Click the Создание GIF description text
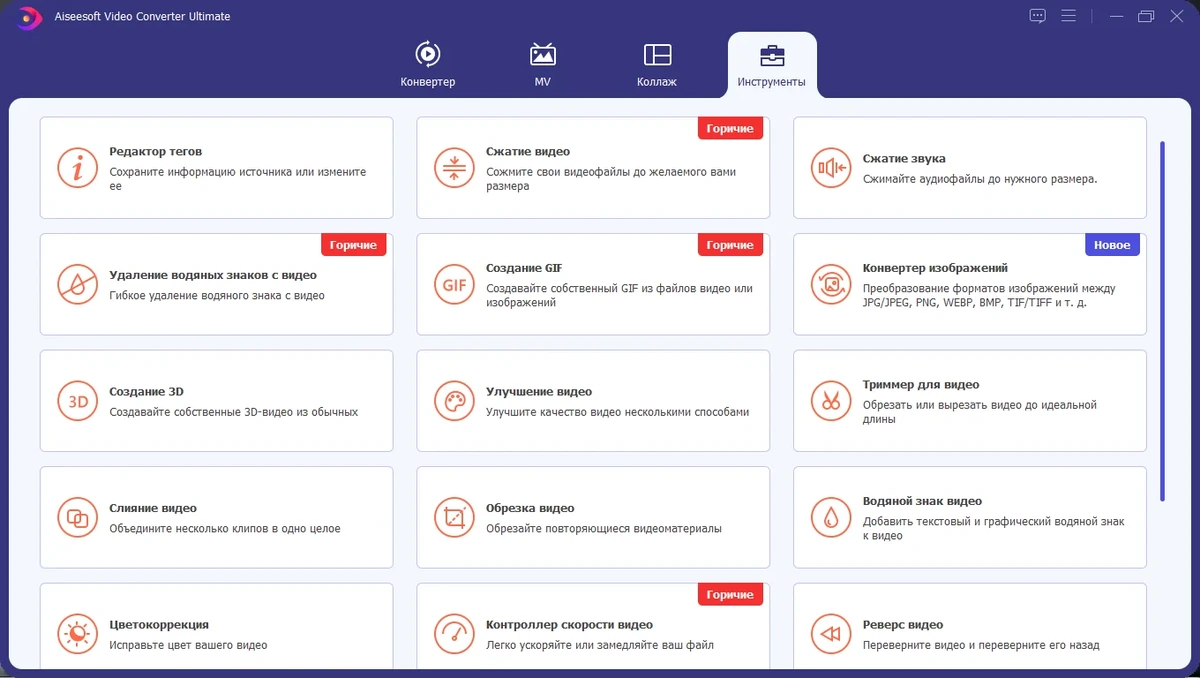1200x678 pixels. 619,295
